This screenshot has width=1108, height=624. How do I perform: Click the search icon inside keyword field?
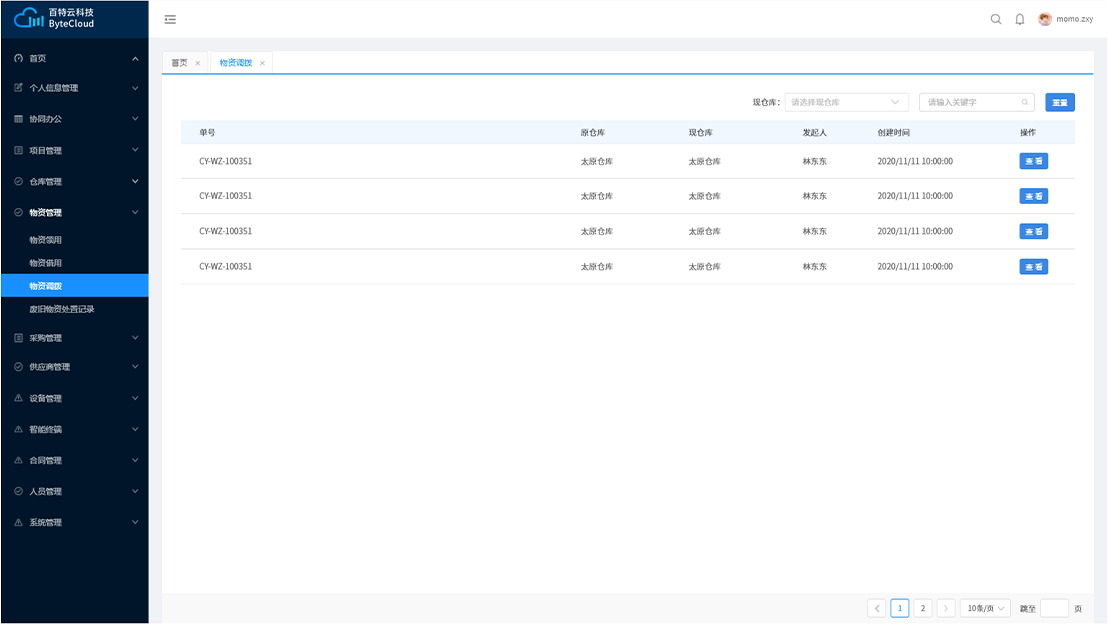pos(1025,102)
